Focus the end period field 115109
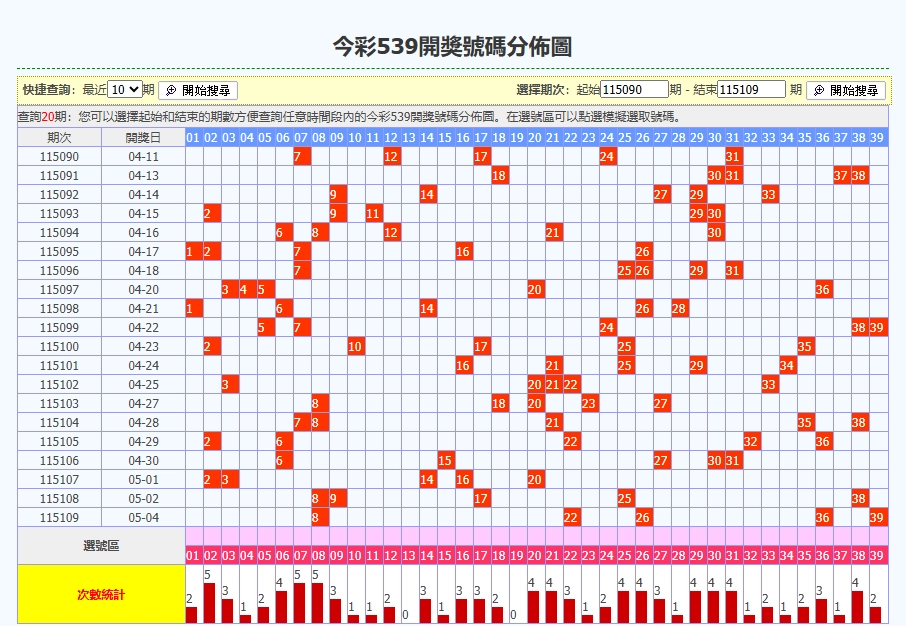This screenshot has width=906, height=626. [751, 90]
